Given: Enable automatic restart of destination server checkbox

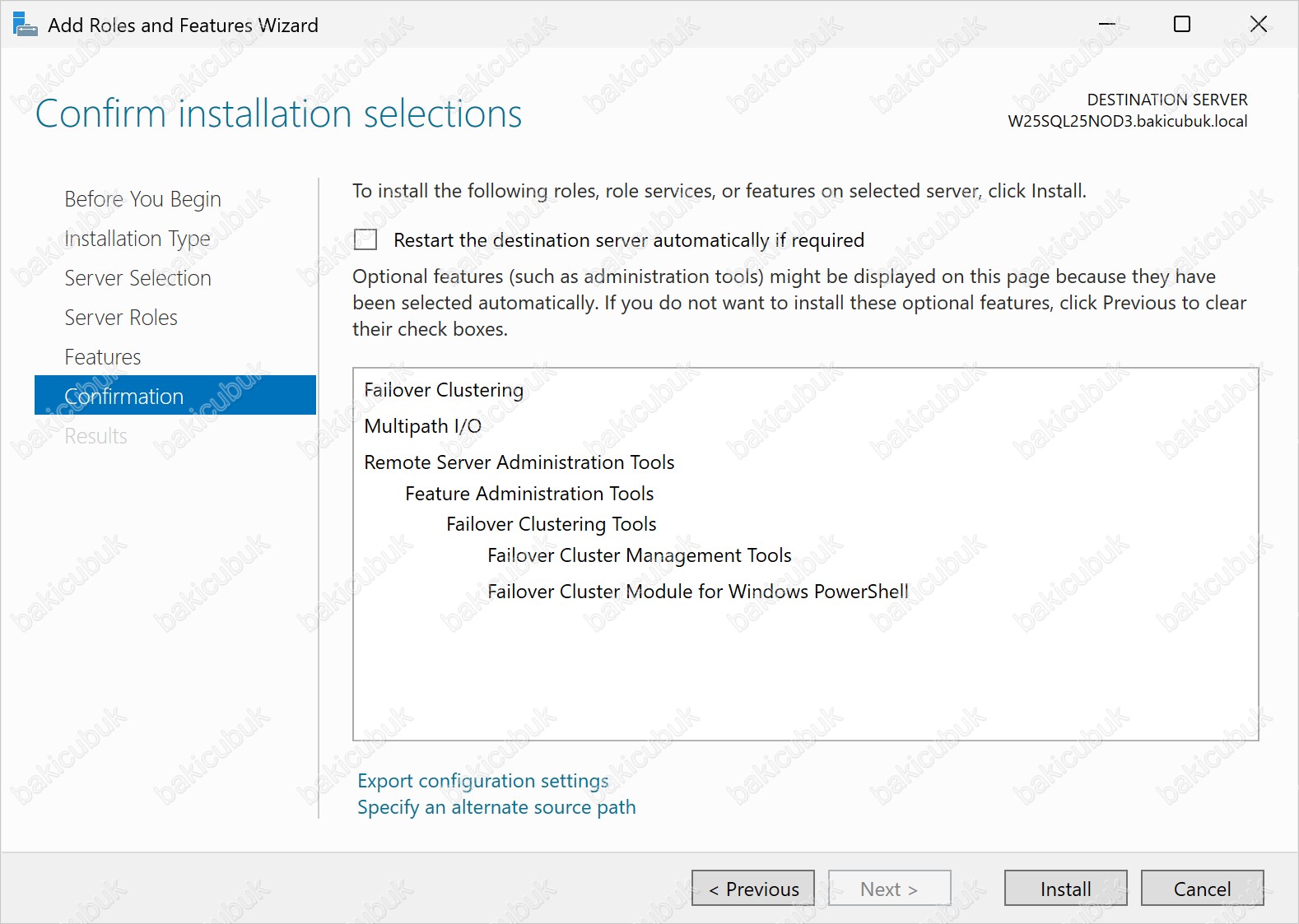Looking at the screenshot, I should [365, 239].
